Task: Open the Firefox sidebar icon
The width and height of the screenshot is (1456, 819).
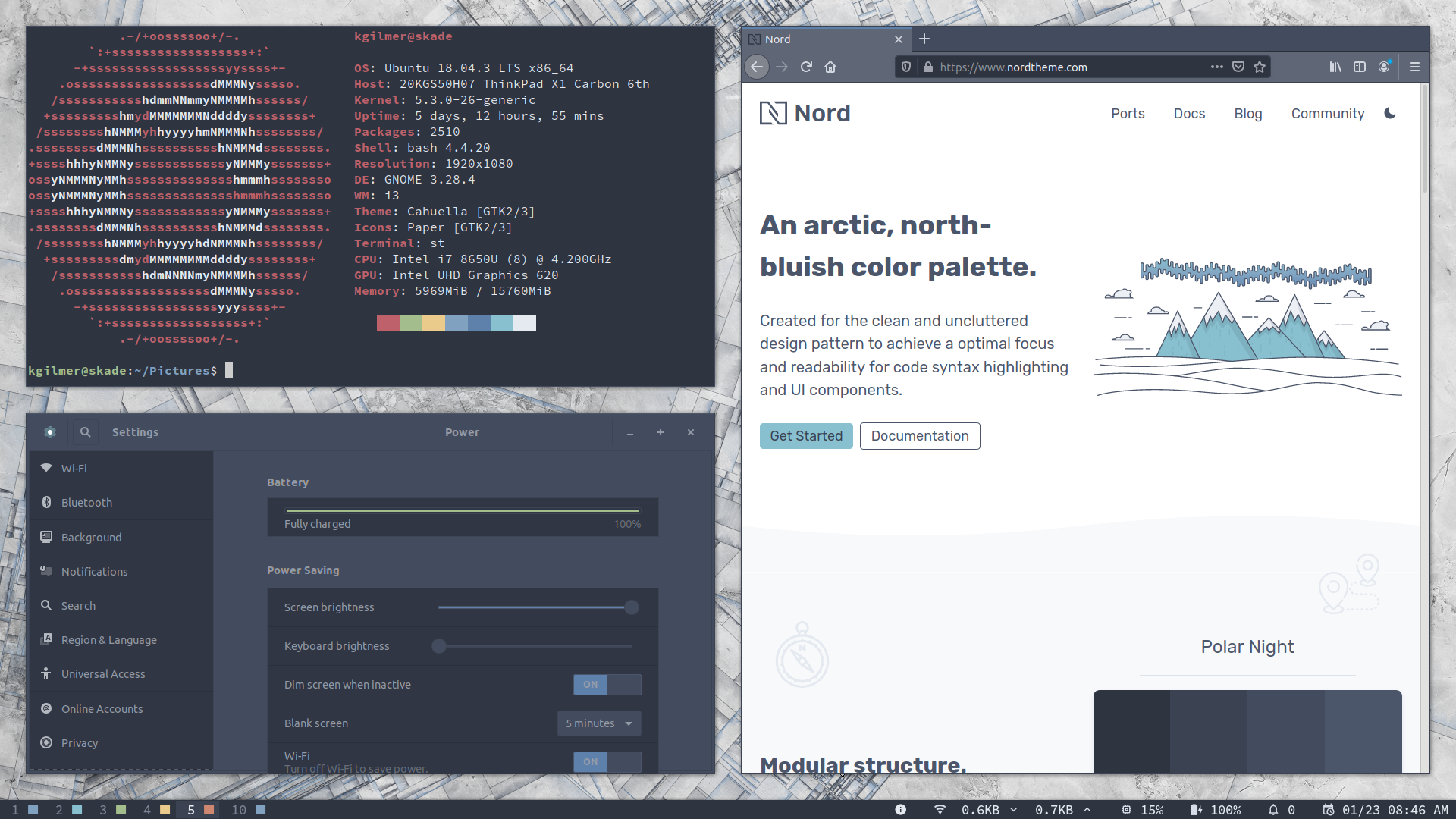Action: click(x=1359, y=67)
